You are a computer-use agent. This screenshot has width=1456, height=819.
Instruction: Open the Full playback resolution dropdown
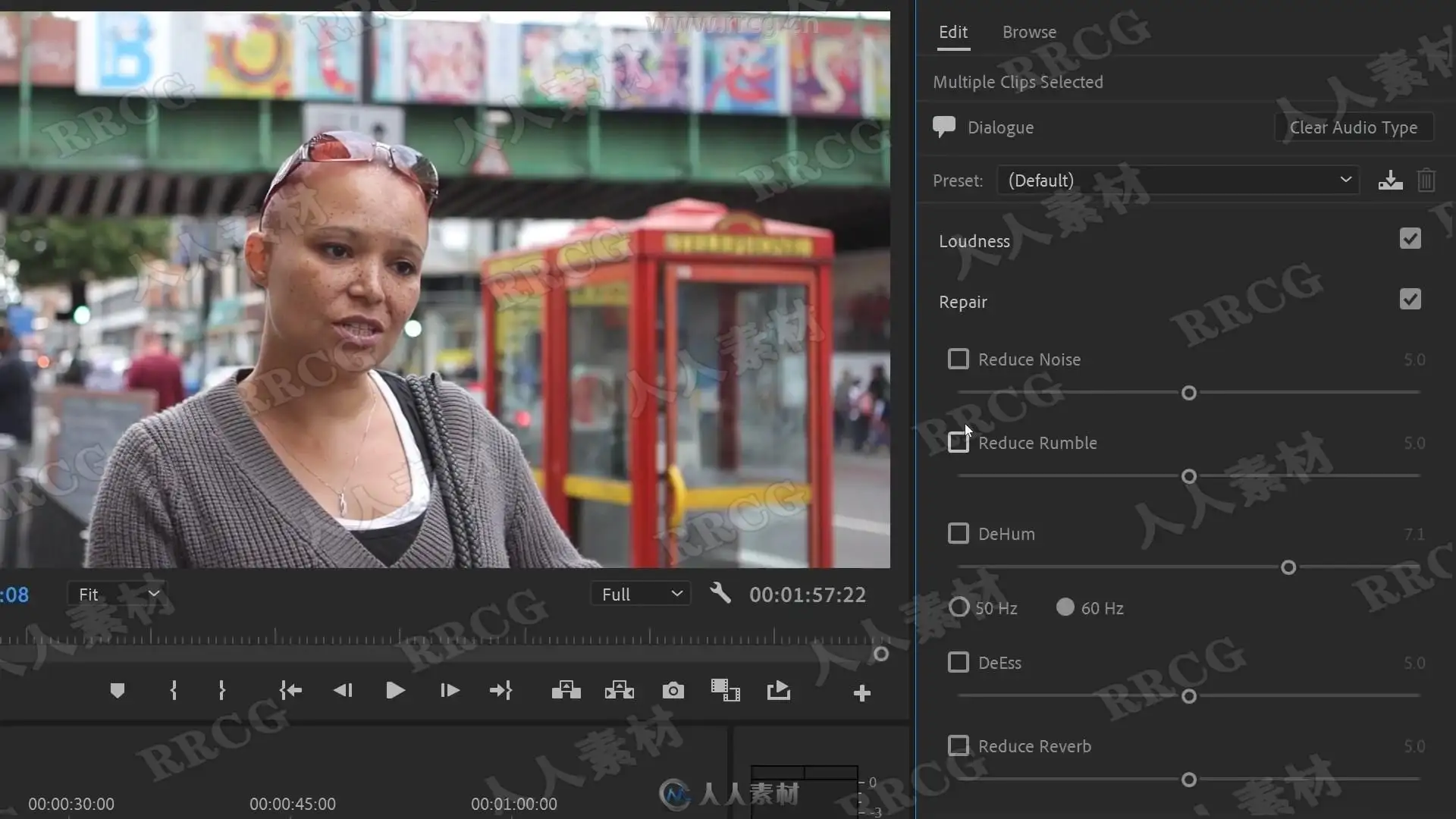tap(641, 594)
